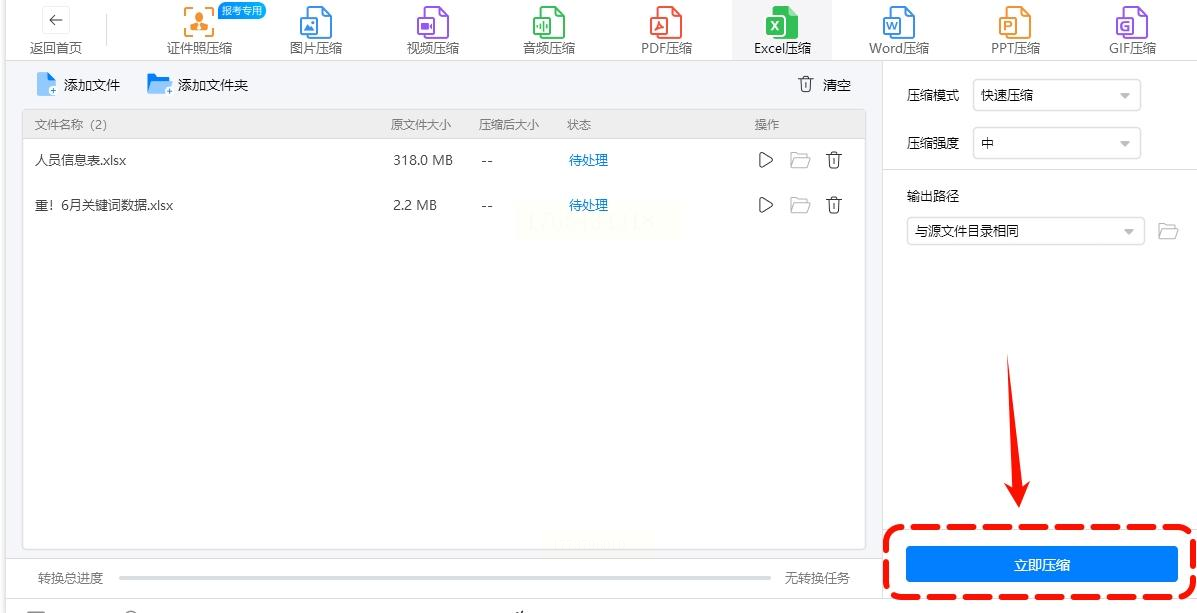Switch to the PPT压缩 tab
1197x613 pixels.
pos(1015,31)
